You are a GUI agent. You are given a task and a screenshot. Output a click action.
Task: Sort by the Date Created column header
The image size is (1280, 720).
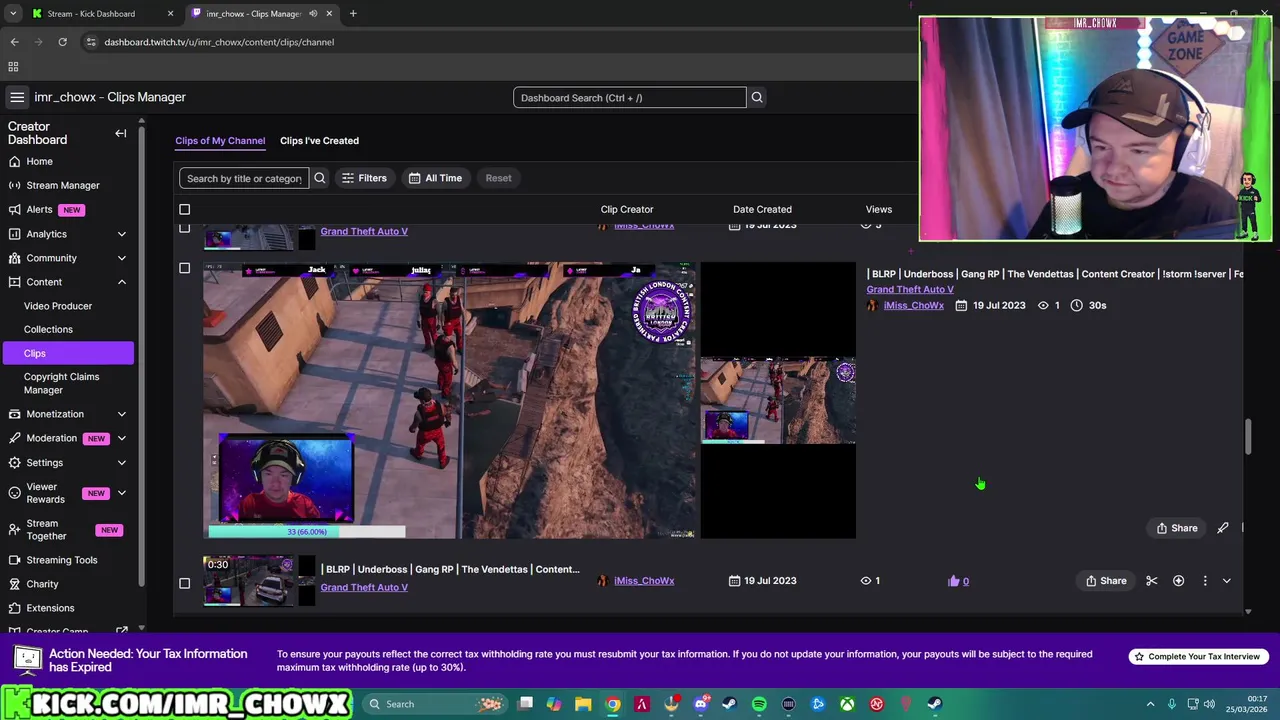762,209
